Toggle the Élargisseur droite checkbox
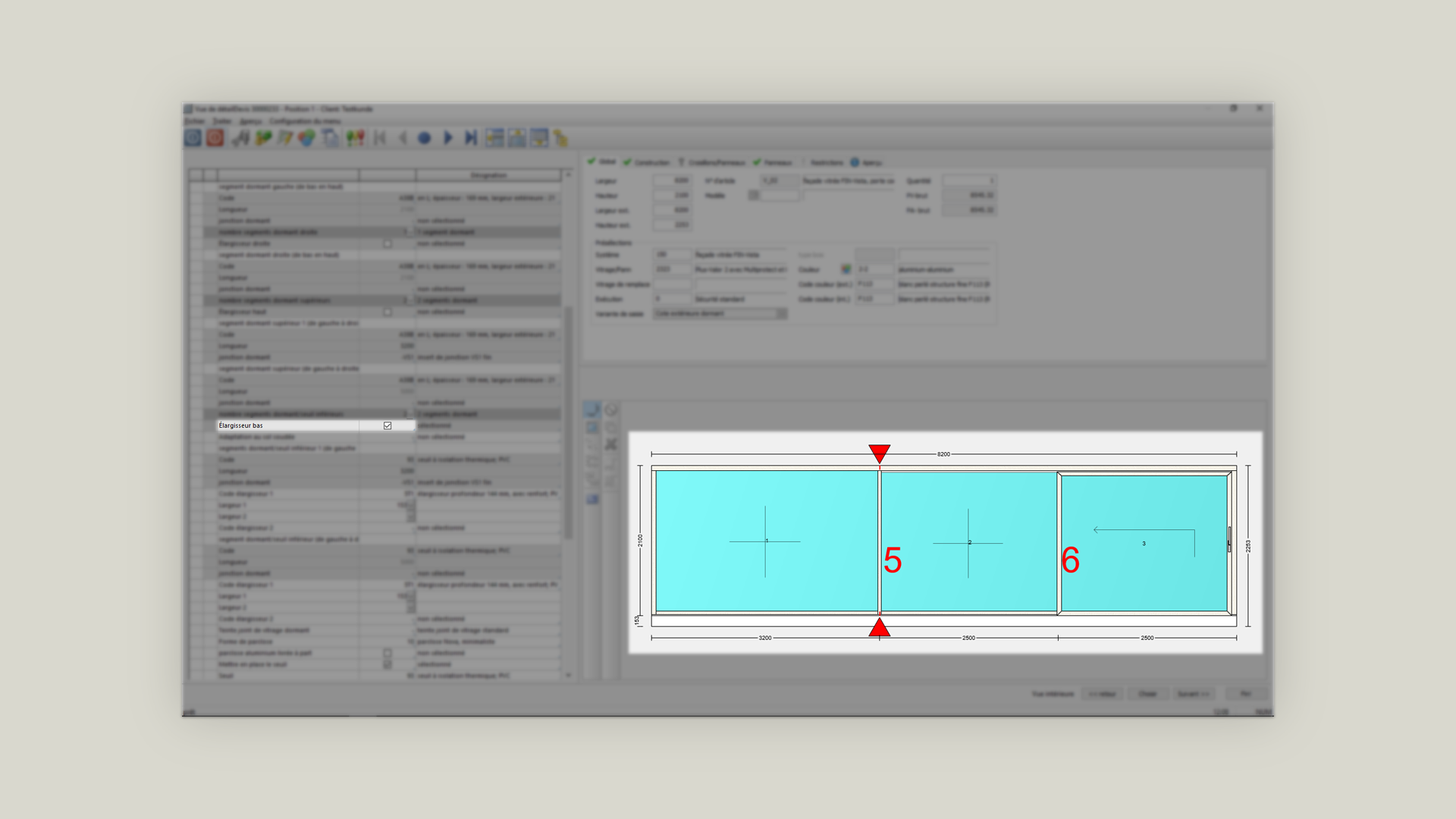The height and width of the screenshot is (819, 1456). (x=388, y=244)
